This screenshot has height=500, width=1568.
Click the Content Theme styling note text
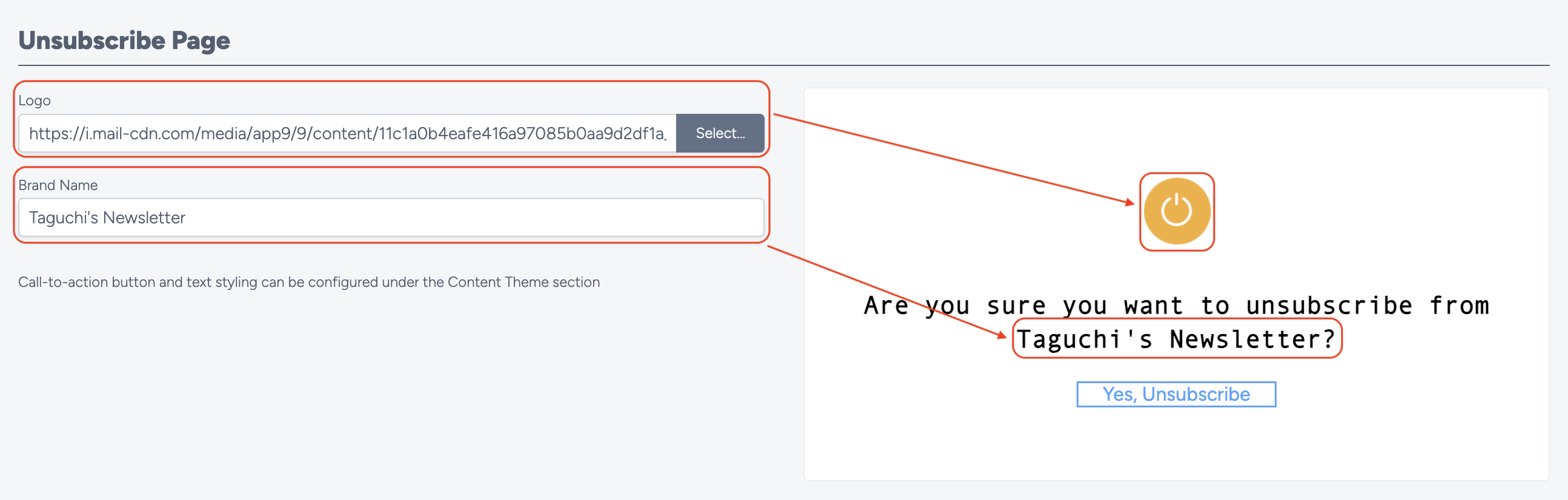pyautogui.click(x=308, y=281)
